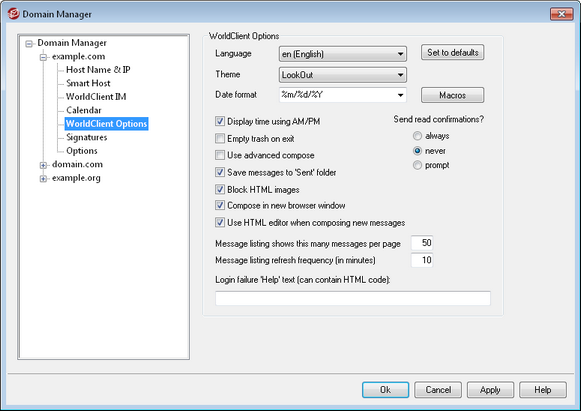Collapse the example.com tree node
Viewport: 581px width, 411px height.
tap(43, 57)
